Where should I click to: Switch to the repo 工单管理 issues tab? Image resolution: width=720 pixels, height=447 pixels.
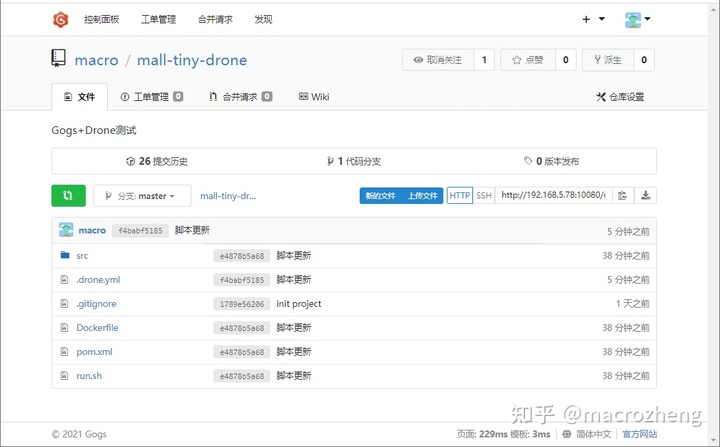point(152,97)
